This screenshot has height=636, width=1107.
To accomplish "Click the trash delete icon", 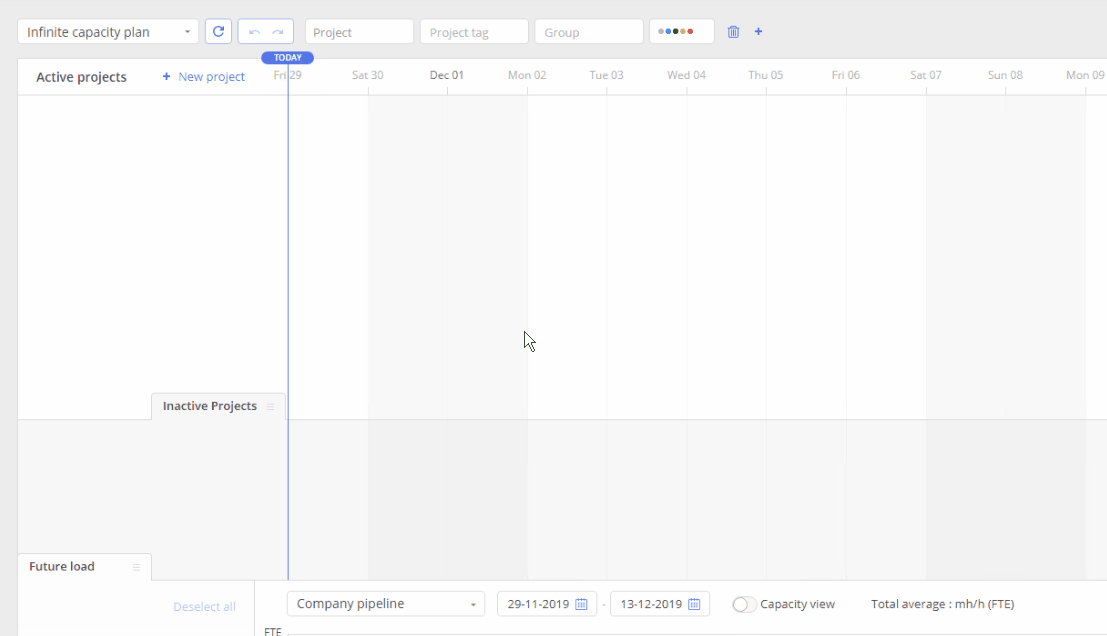I will [733, 32].
